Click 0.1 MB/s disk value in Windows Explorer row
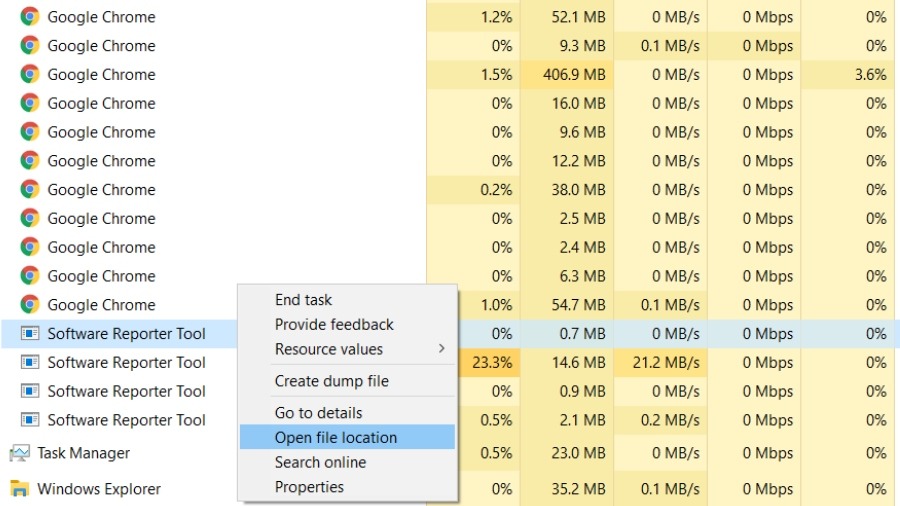The image size is (900, 506). (670, 489)
